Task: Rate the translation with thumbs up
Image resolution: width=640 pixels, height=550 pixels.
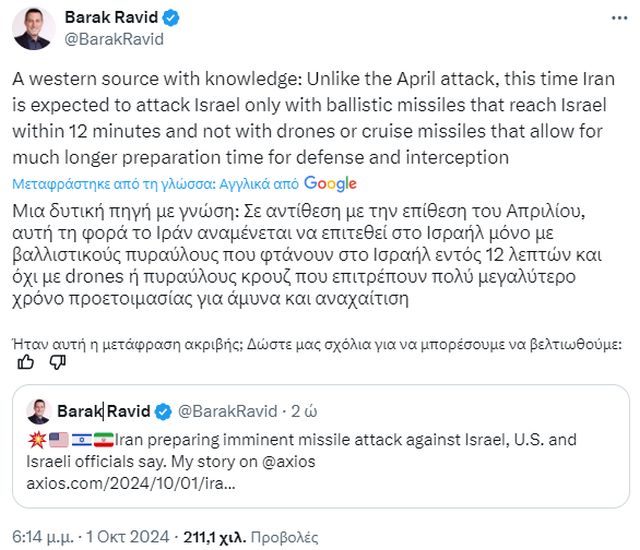Action: [x=27, y=363]
